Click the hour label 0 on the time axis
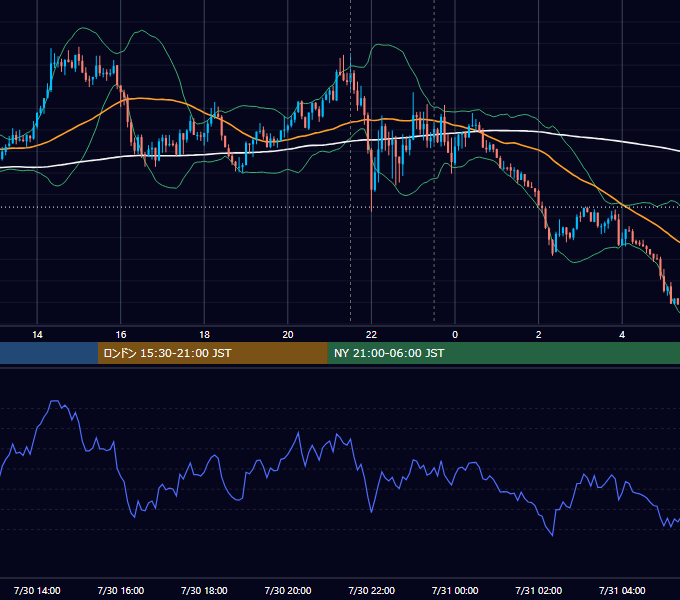The image size is (680, 600). coord(455,335)
